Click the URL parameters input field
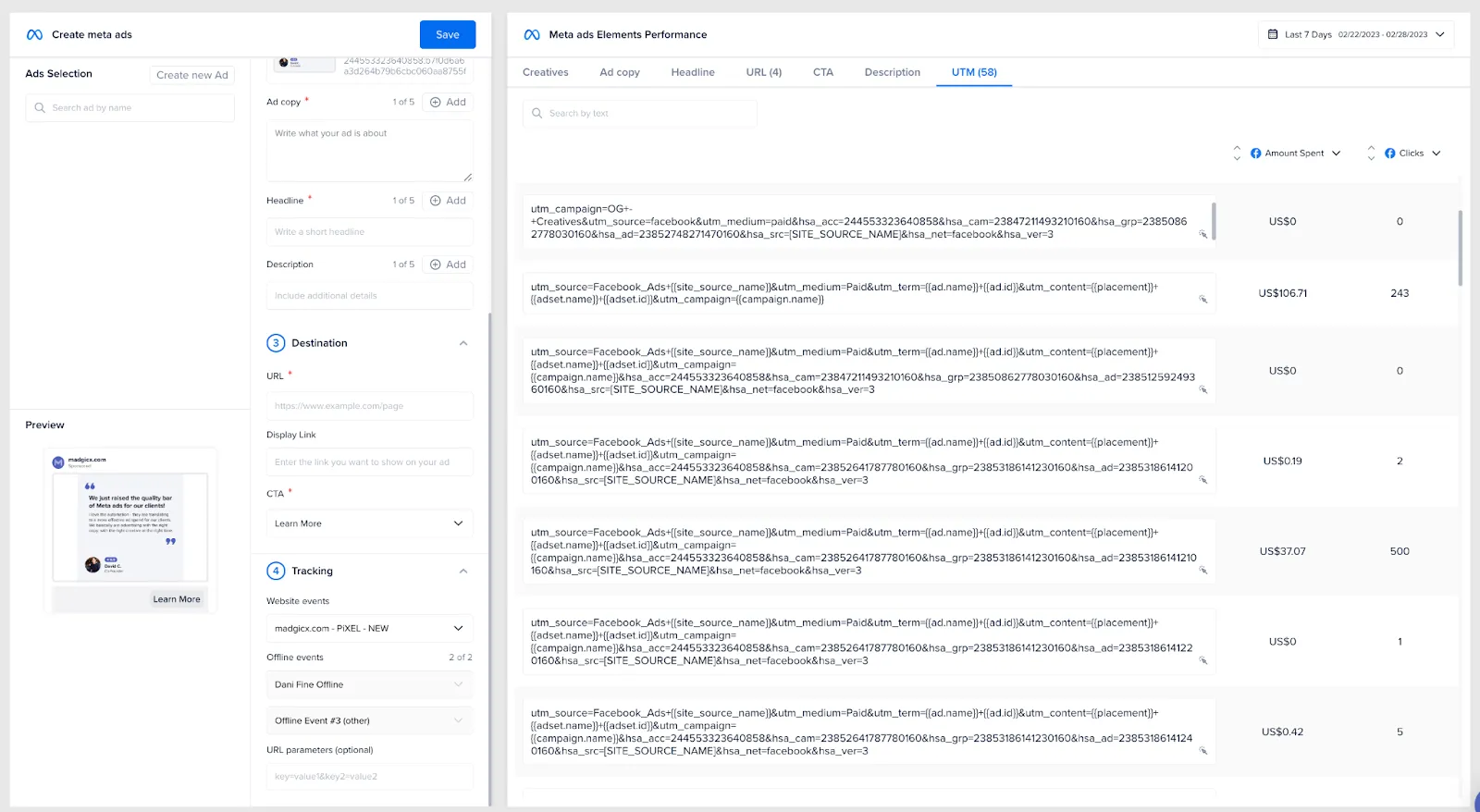This screenshot has height=812, width=1480. coord(370,777)
